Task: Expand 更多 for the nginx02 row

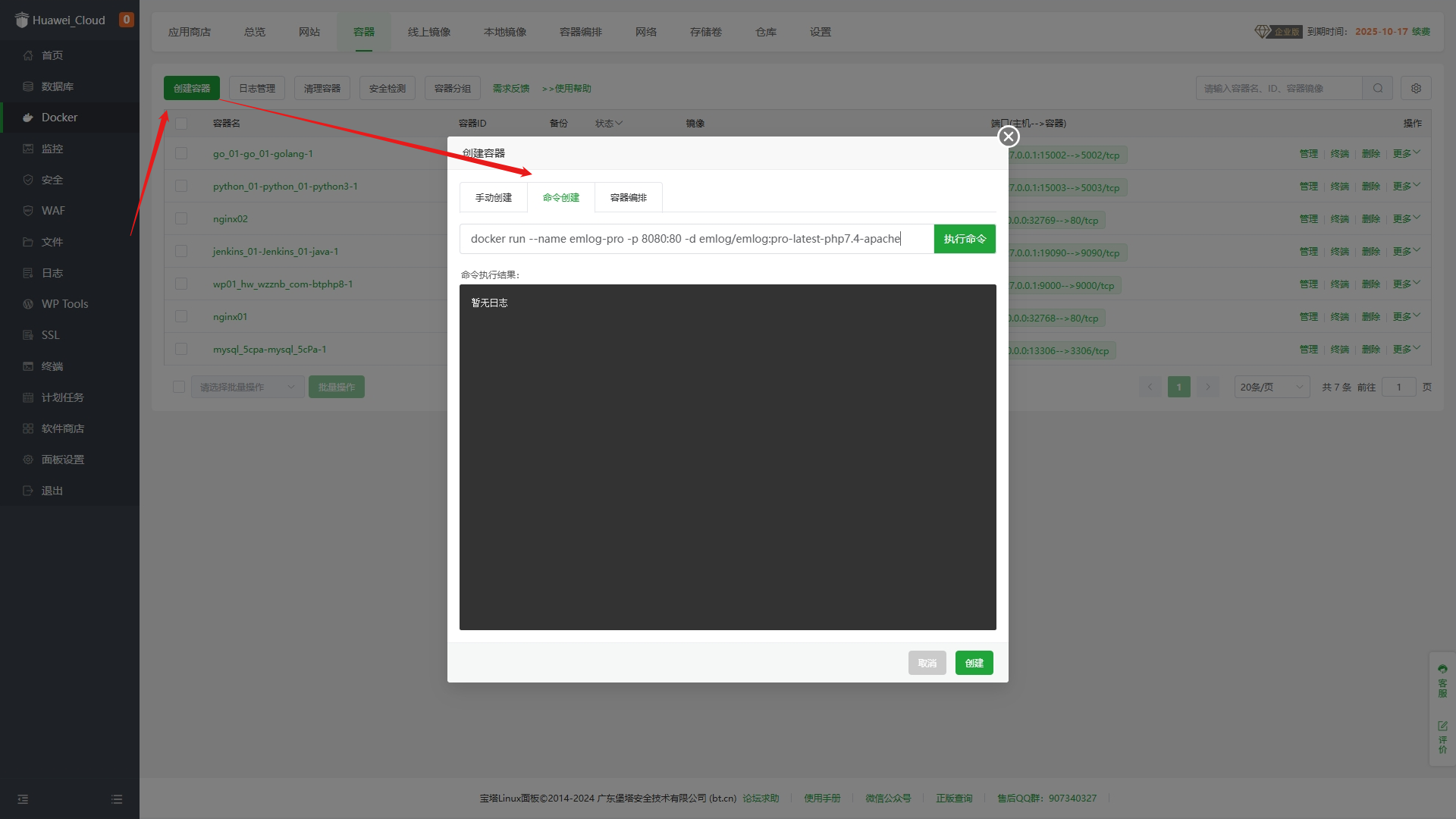Action: coord(1407,218)
